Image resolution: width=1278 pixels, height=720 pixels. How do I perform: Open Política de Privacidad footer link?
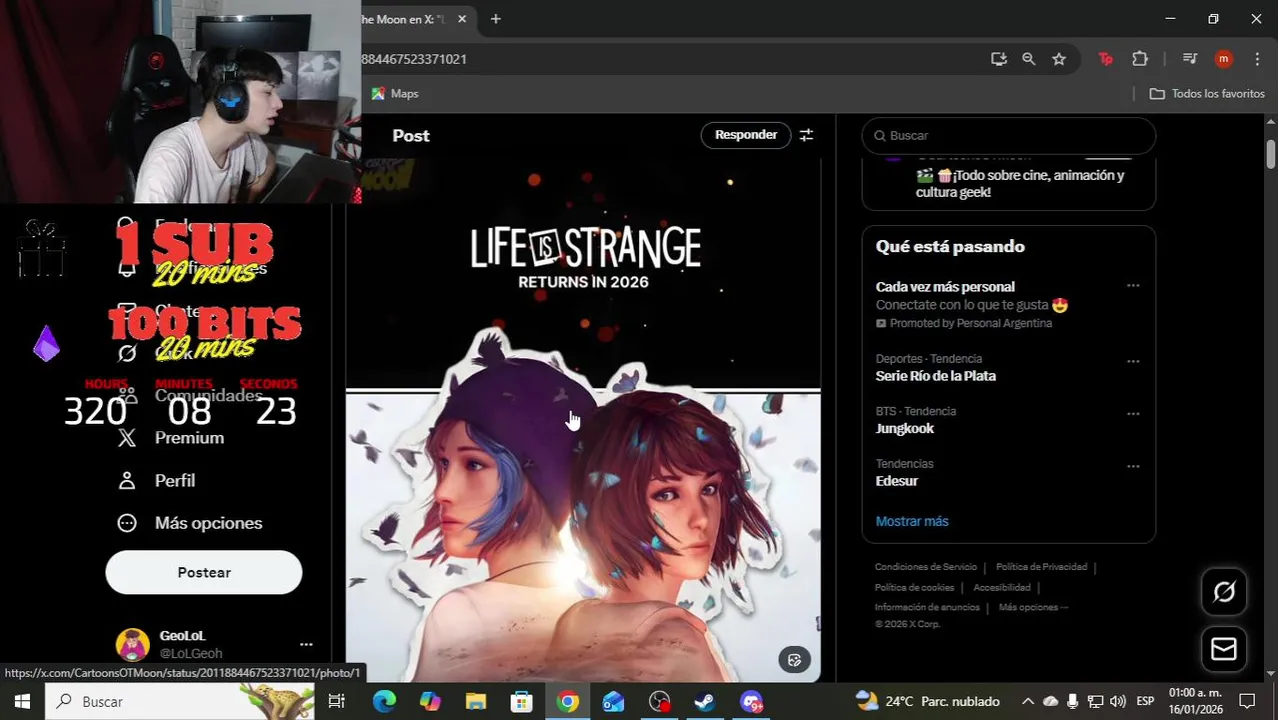1041,567
